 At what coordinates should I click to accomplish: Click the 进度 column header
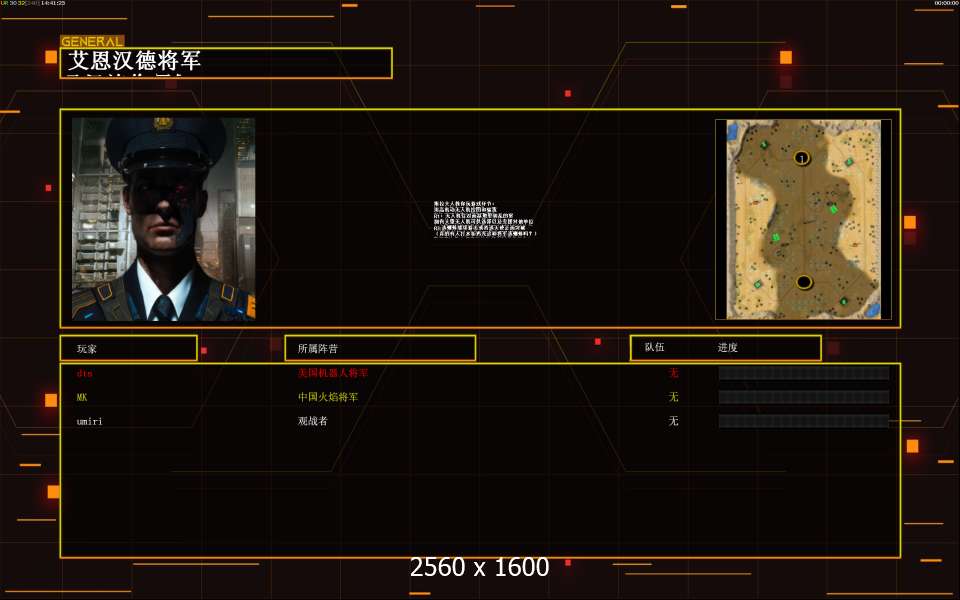click(x=727, y=347)
